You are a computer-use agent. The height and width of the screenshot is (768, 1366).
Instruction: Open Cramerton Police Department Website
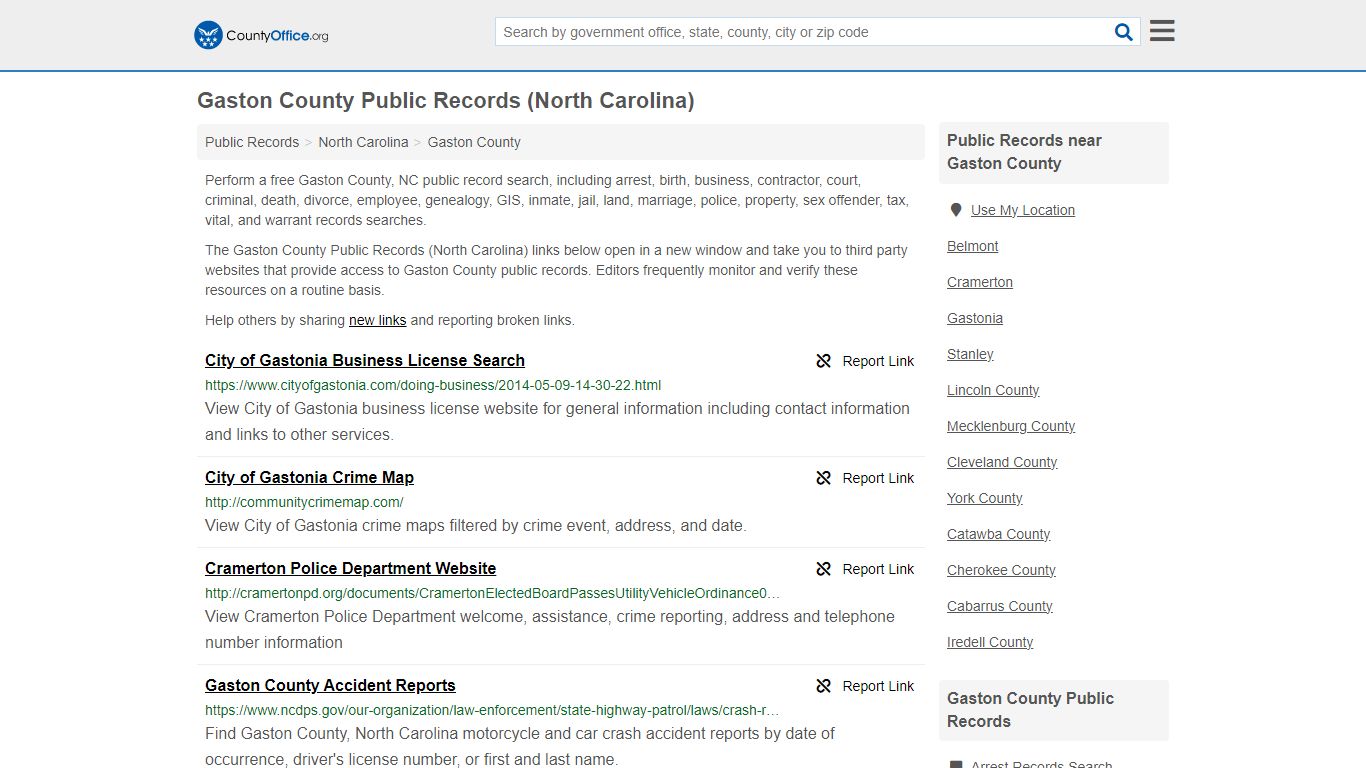(x=350, y=568)
